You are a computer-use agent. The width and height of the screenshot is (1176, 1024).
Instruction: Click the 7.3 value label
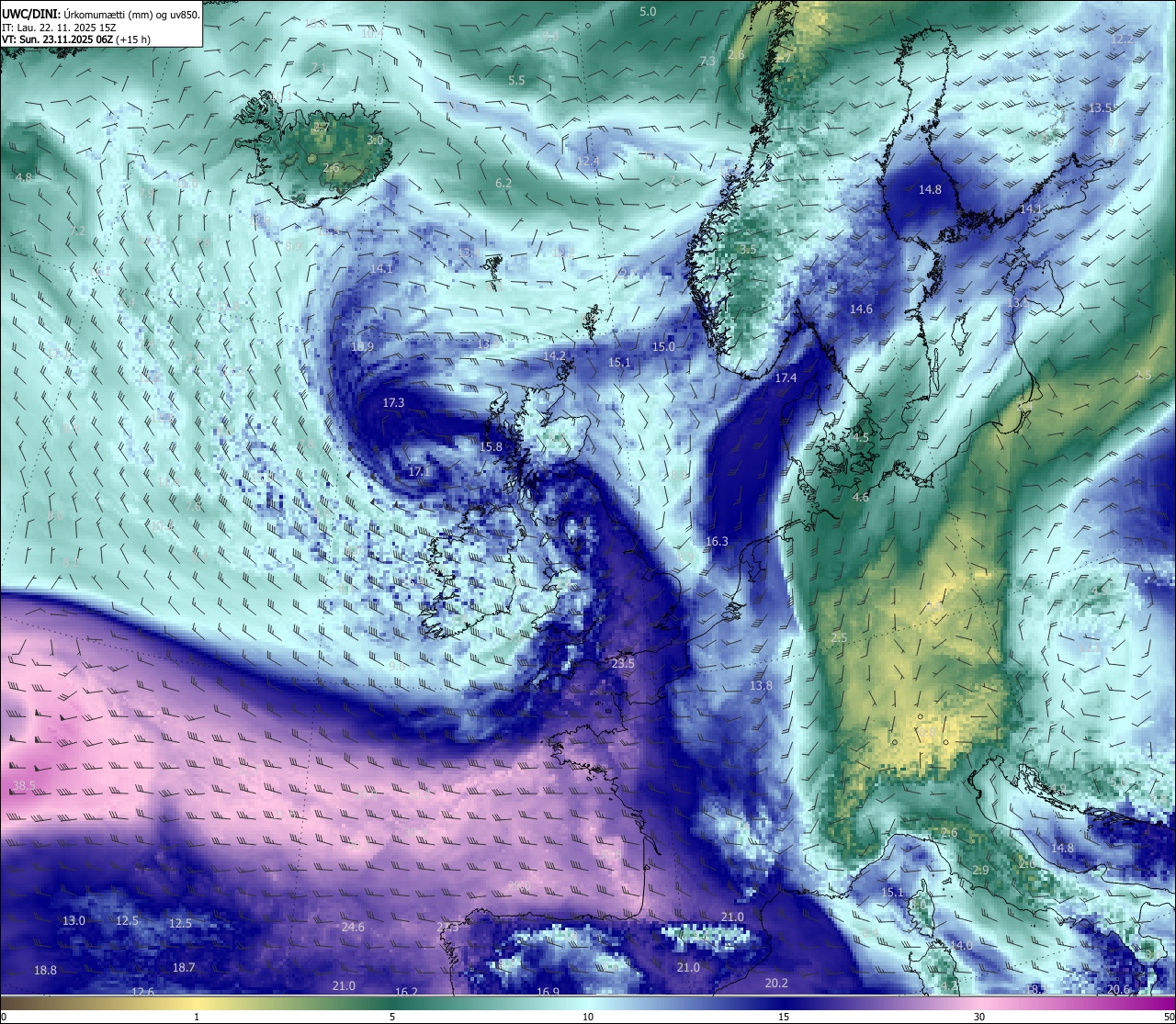[707, 61]
